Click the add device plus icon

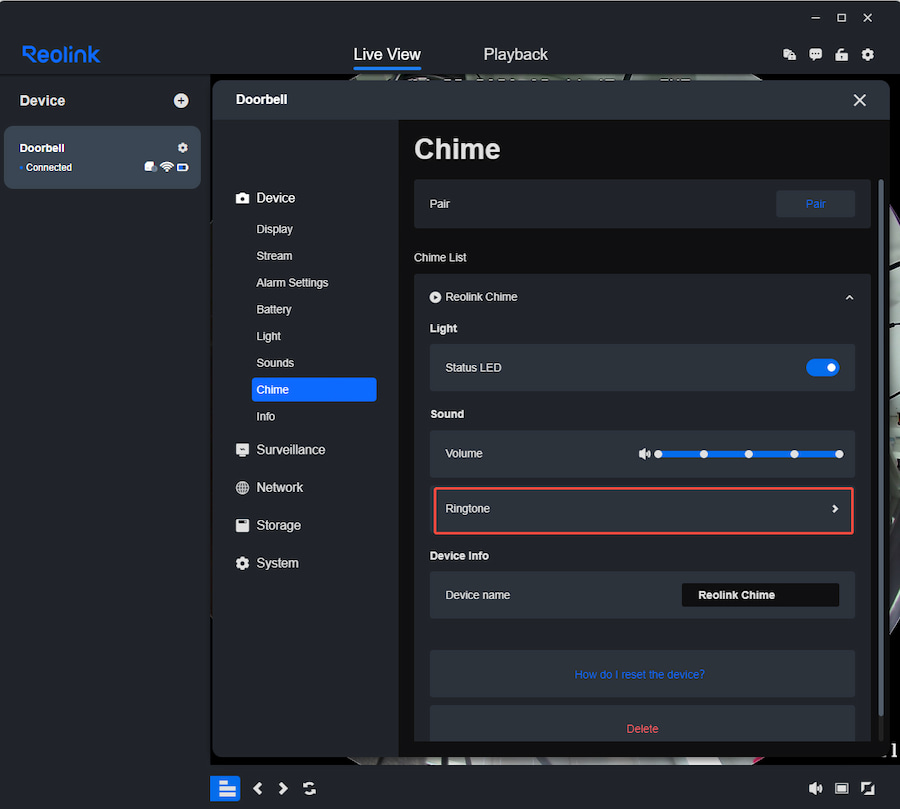(x=181, y=100)
